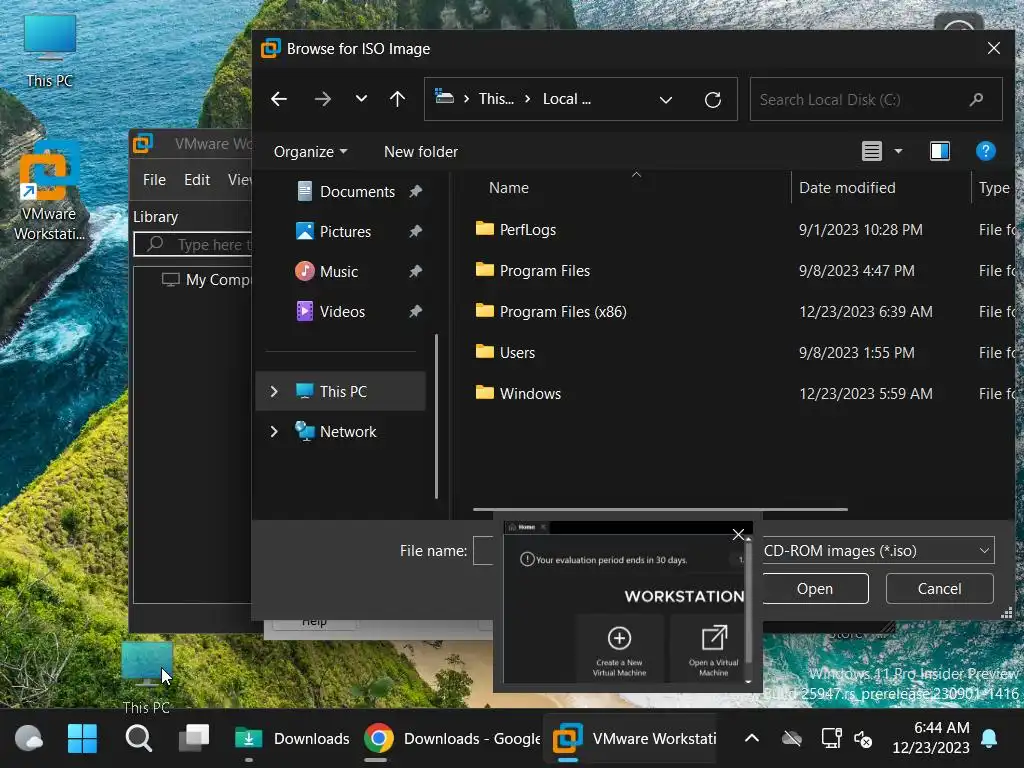This screenshot has width=1024, height=768.
Task: Open the recent locations chevron
Action: click(361, 99)
